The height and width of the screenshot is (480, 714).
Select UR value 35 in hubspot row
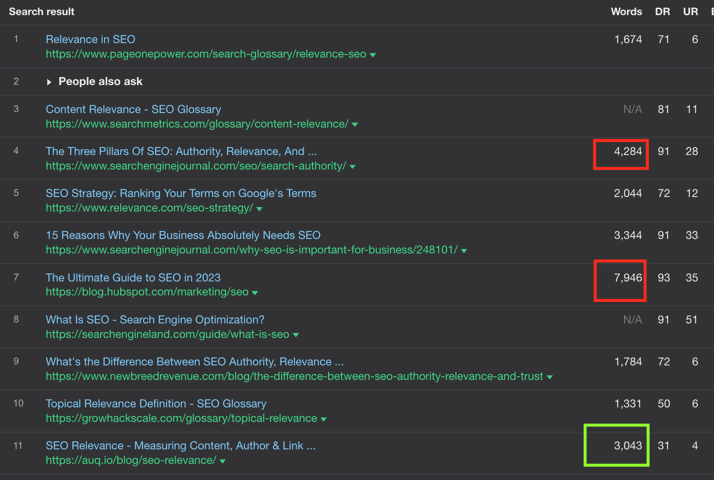click(x=692, y=277)
